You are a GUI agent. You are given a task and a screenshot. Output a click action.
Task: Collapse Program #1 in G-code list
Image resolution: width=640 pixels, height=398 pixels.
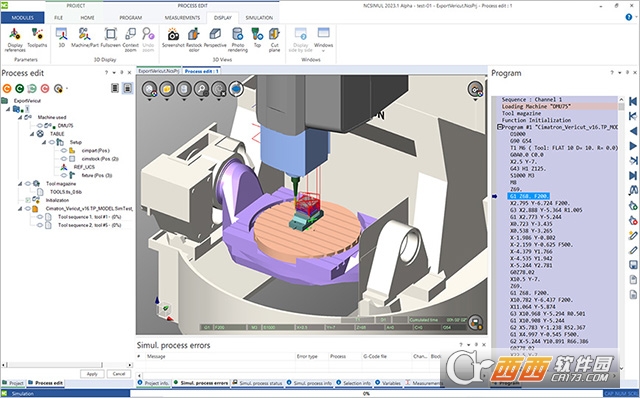tap(499, 127)
